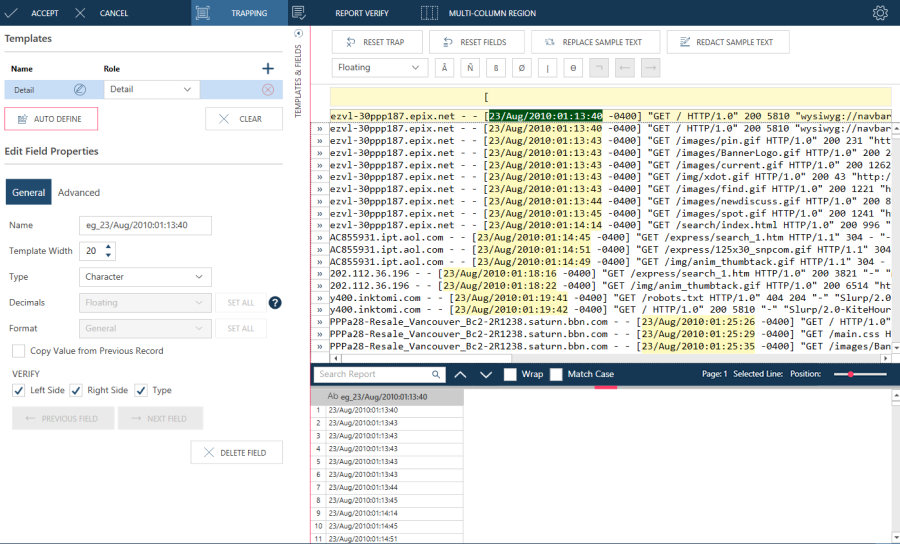
Task: Check Copy Value from Previous Record
Action: [18, 351]
